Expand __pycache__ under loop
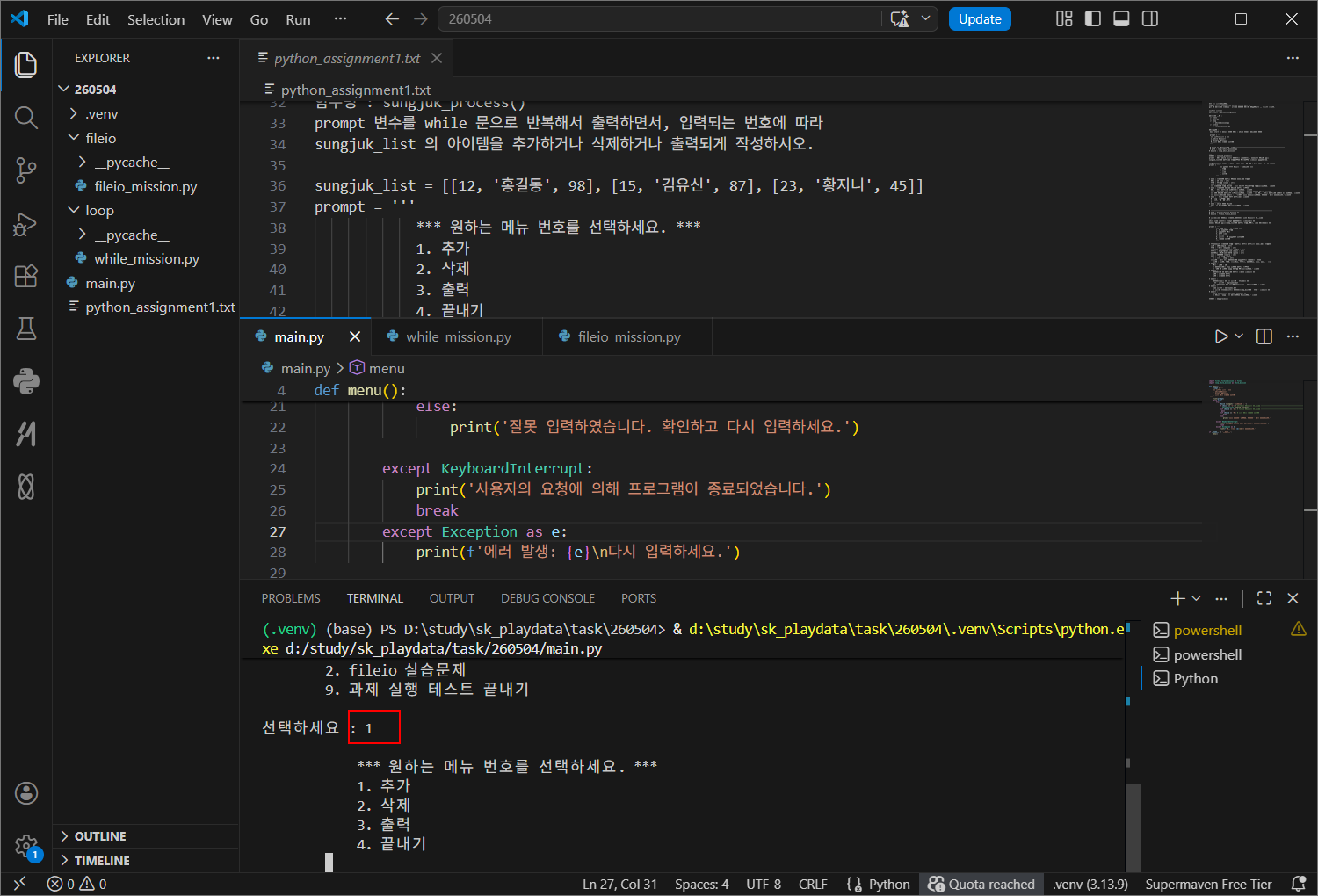1318x896 pixels. point(83,235)
